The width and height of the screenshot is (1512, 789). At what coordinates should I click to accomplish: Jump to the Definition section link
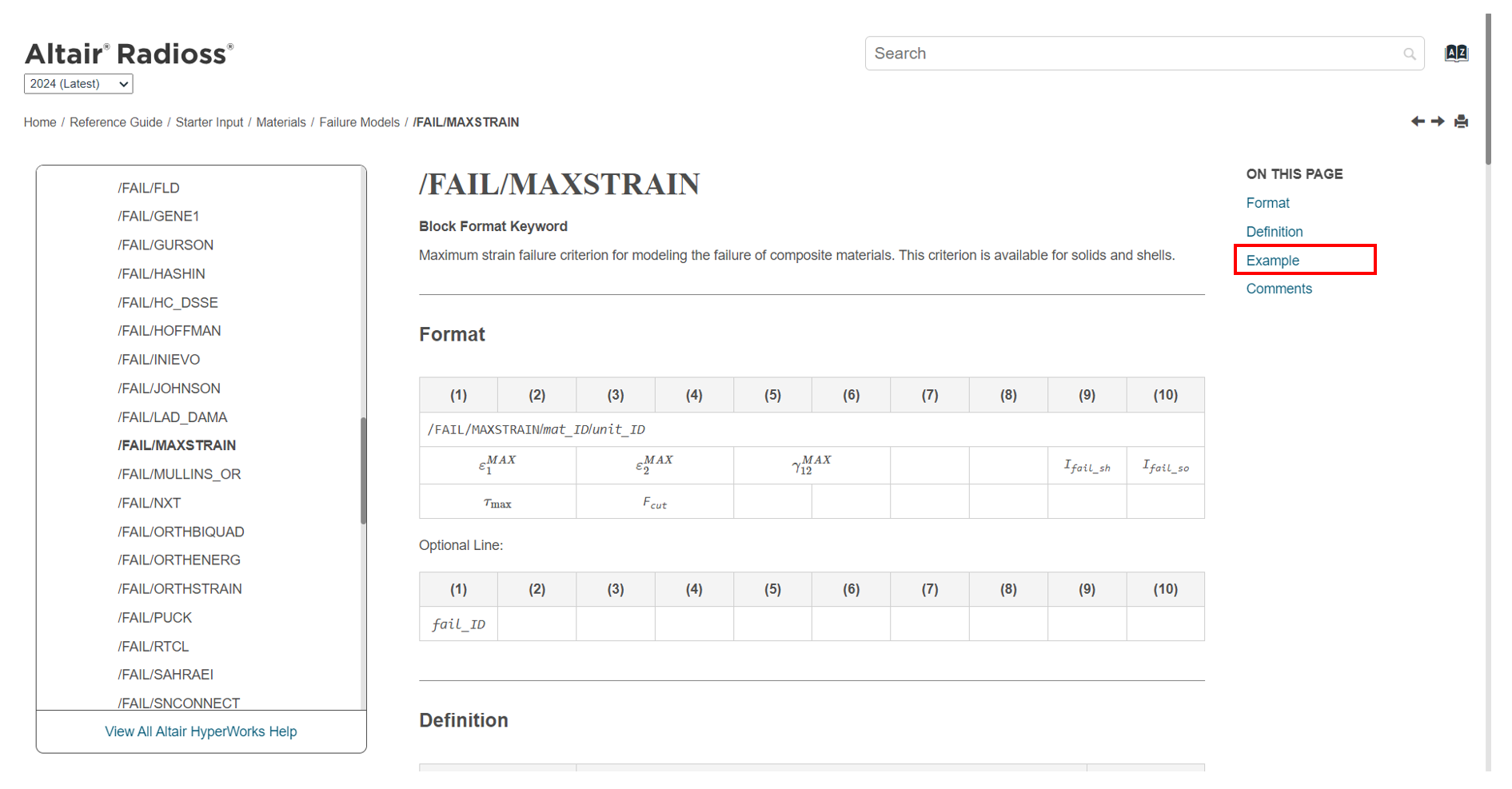tap(1274, 232)
